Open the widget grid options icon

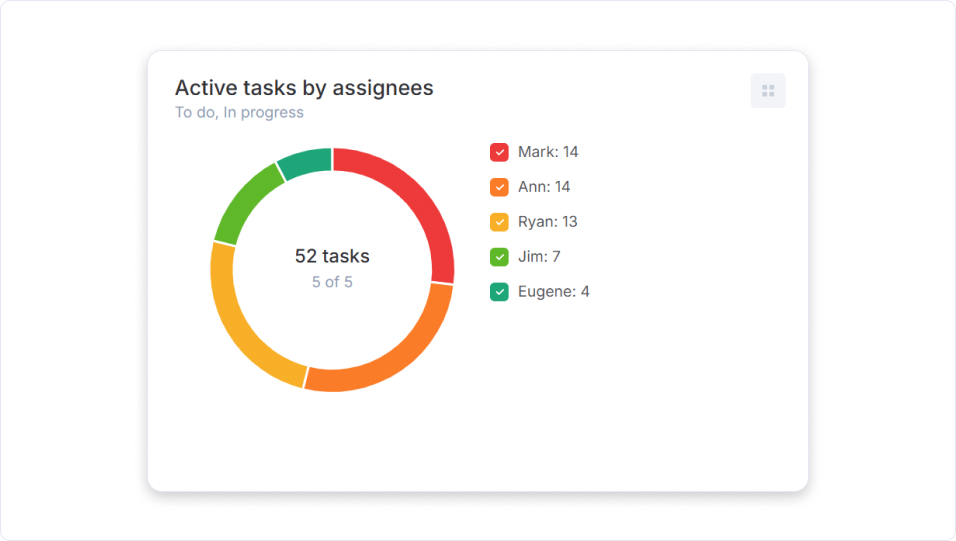point(768,91)
